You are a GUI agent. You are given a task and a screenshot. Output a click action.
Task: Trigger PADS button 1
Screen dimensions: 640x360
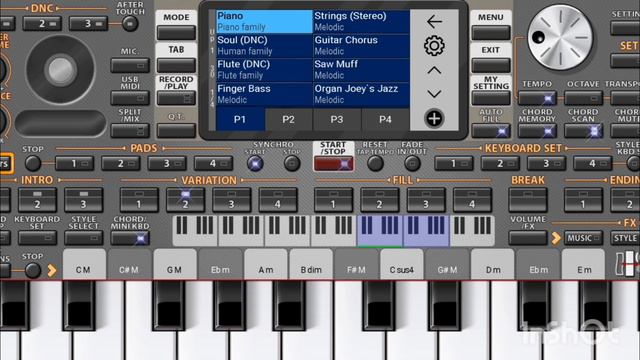pyautogui.click(x=74, y=164)
